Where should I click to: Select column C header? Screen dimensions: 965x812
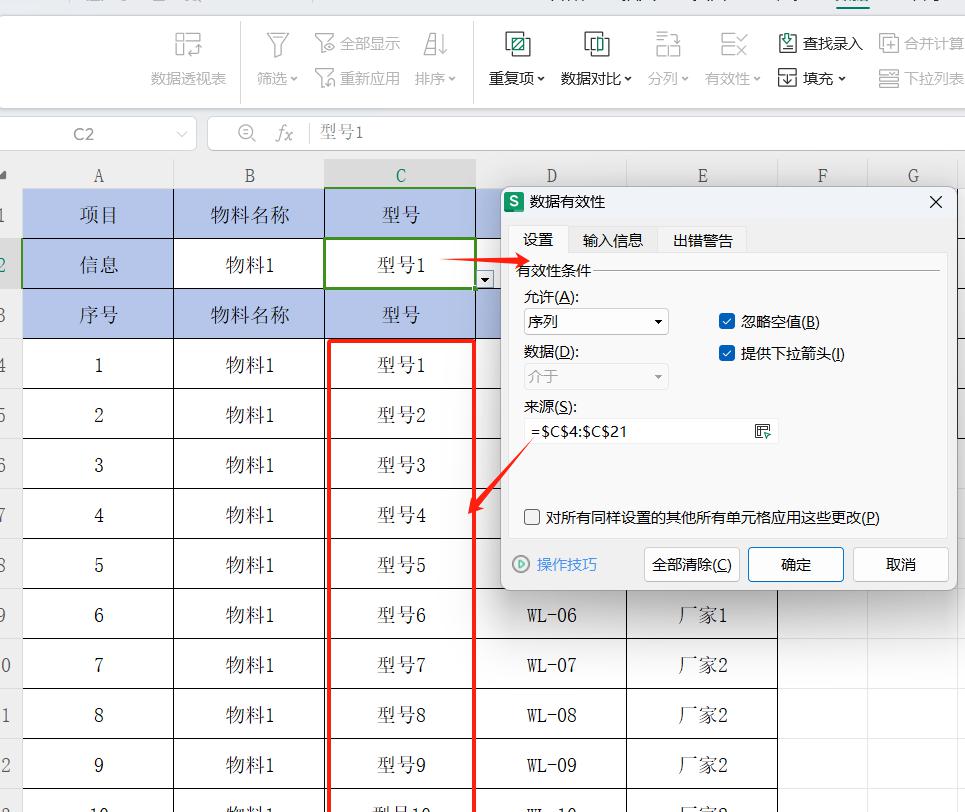point(400,175)
